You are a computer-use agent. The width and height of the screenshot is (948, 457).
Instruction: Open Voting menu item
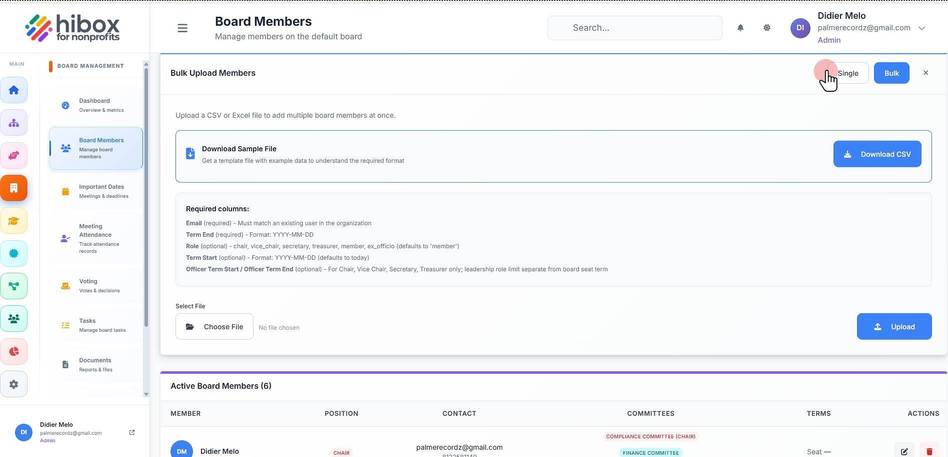[96, 285]
